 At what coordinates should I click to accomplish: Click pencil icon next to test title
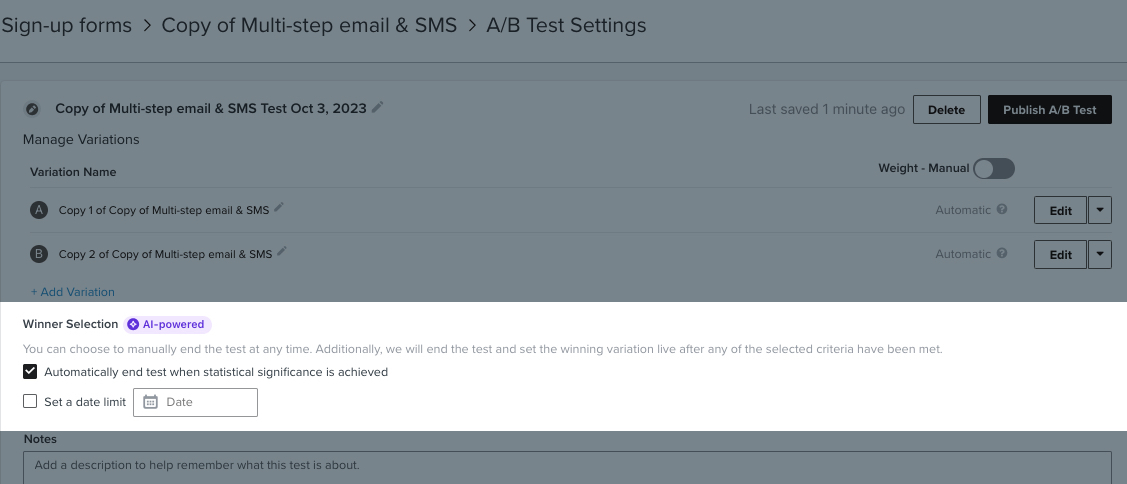coord(377,108)
